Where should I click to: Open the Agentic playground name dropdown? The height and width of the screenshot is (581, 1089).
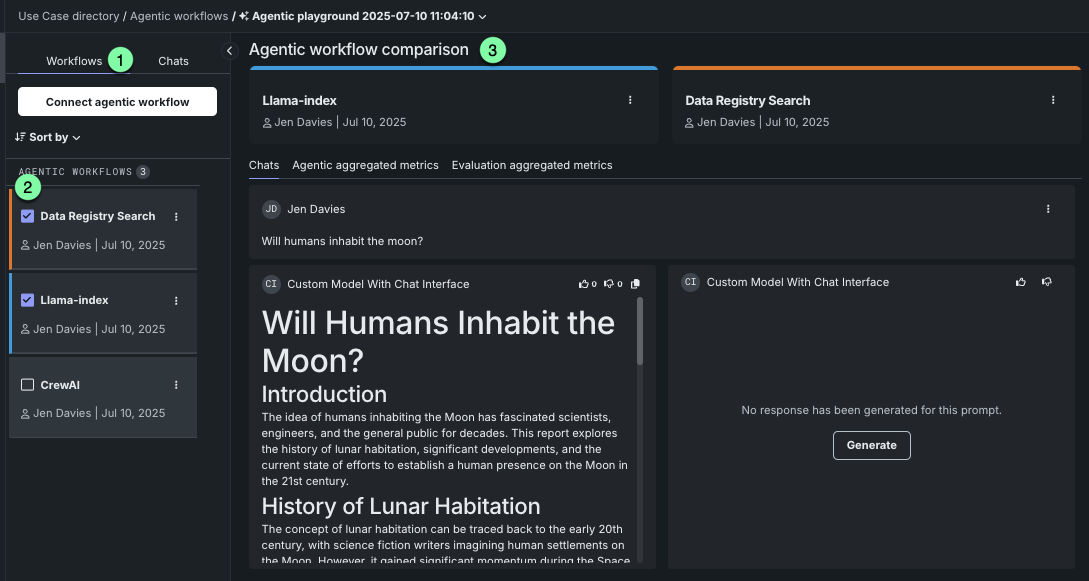click(483, 17)
